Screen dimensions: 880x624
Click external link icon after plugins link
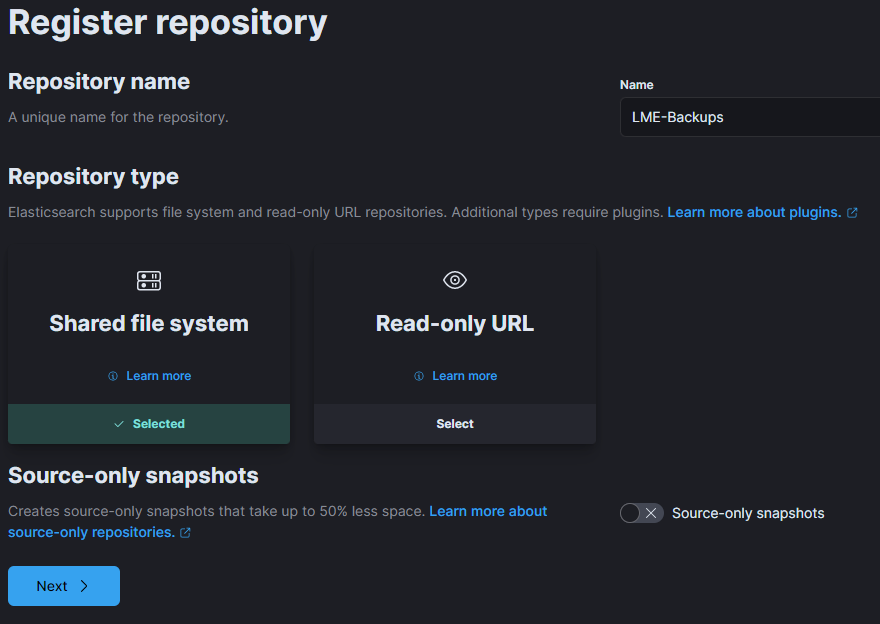coord(852,213)
